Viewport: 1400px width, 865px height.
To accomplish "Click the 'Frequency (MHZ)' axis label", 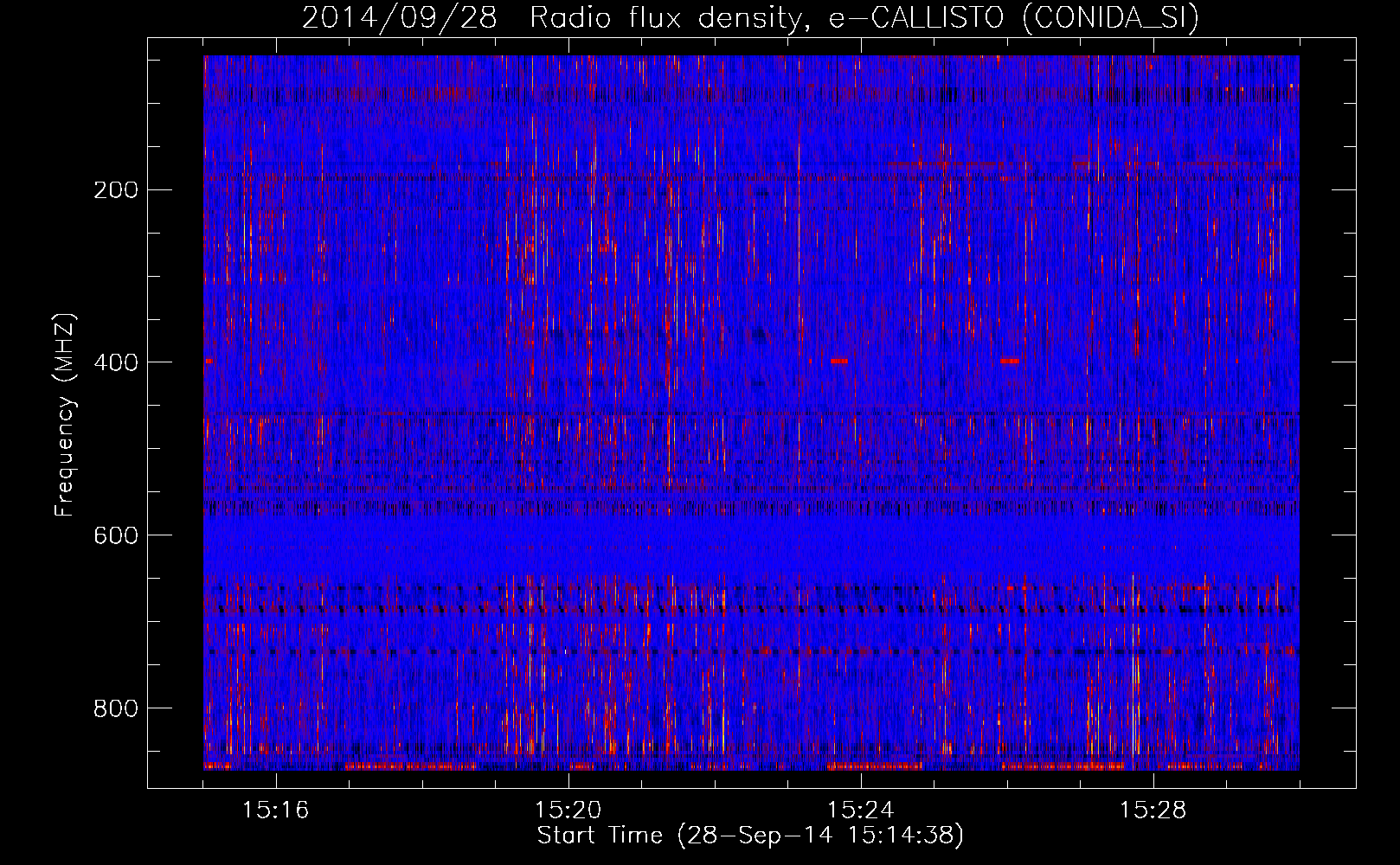I will (65, 415).
